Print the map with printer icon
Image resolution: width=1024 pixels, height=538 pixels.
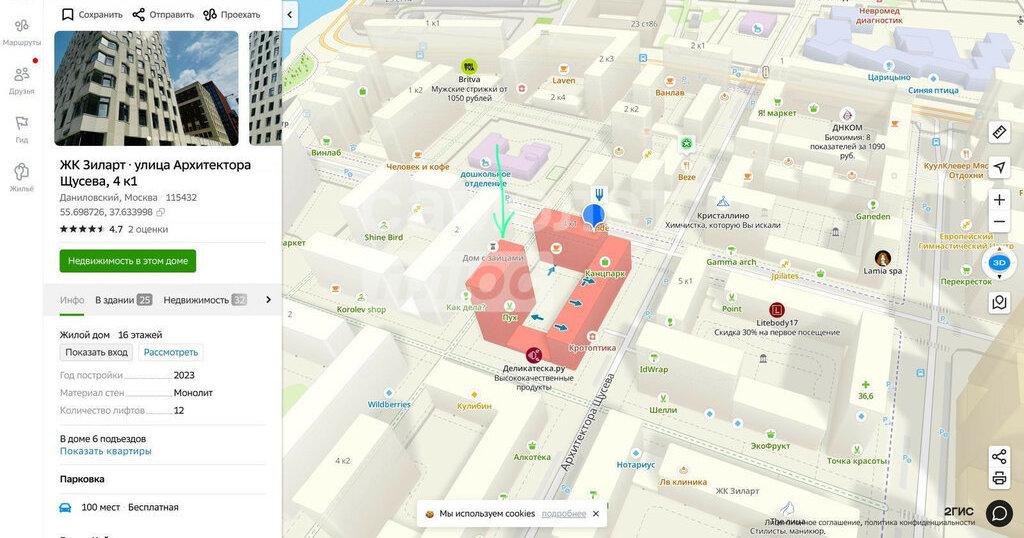tap(999, 479)
